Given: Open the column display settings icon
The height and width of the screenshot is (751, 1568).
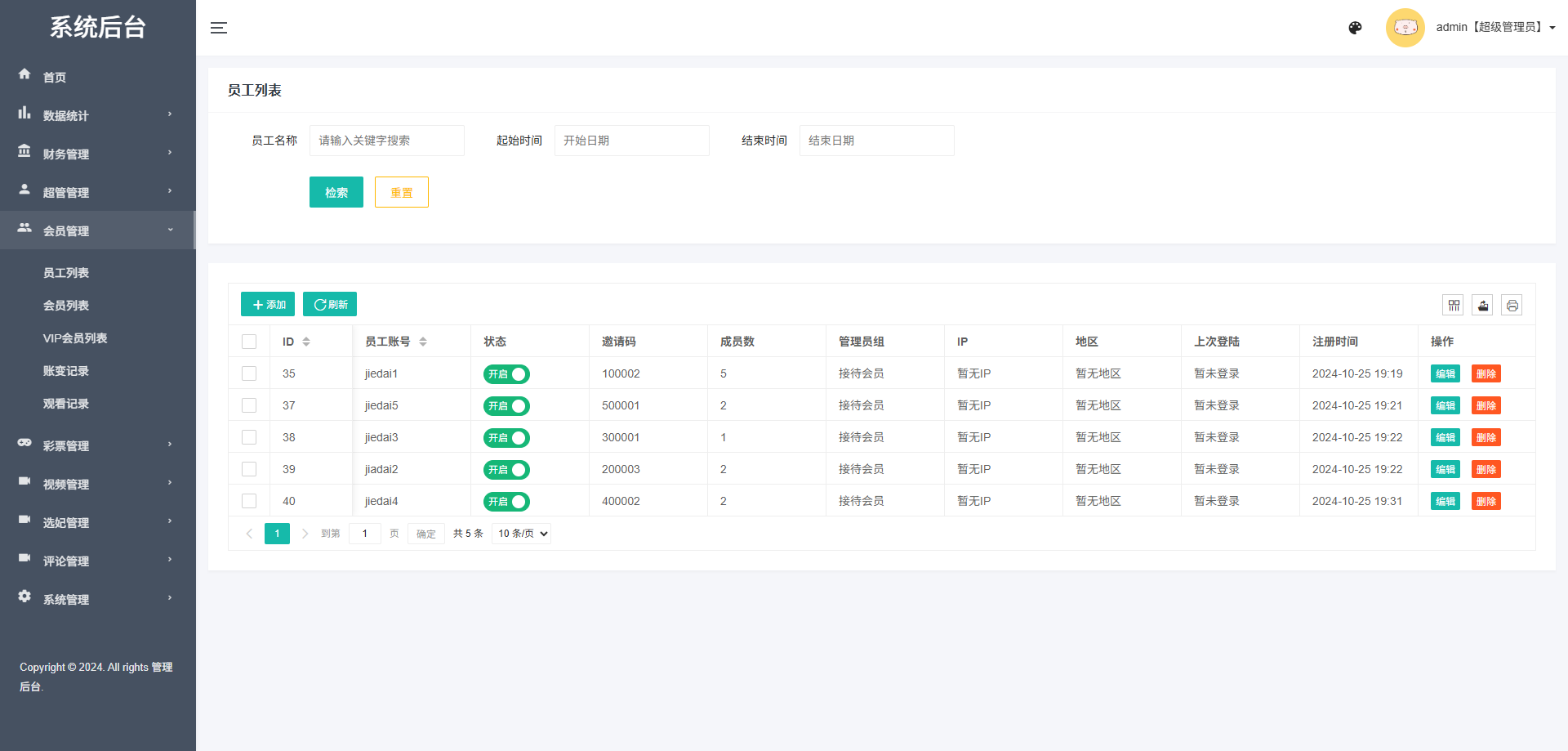Looking at the screenshot, I should point(1454,305).
